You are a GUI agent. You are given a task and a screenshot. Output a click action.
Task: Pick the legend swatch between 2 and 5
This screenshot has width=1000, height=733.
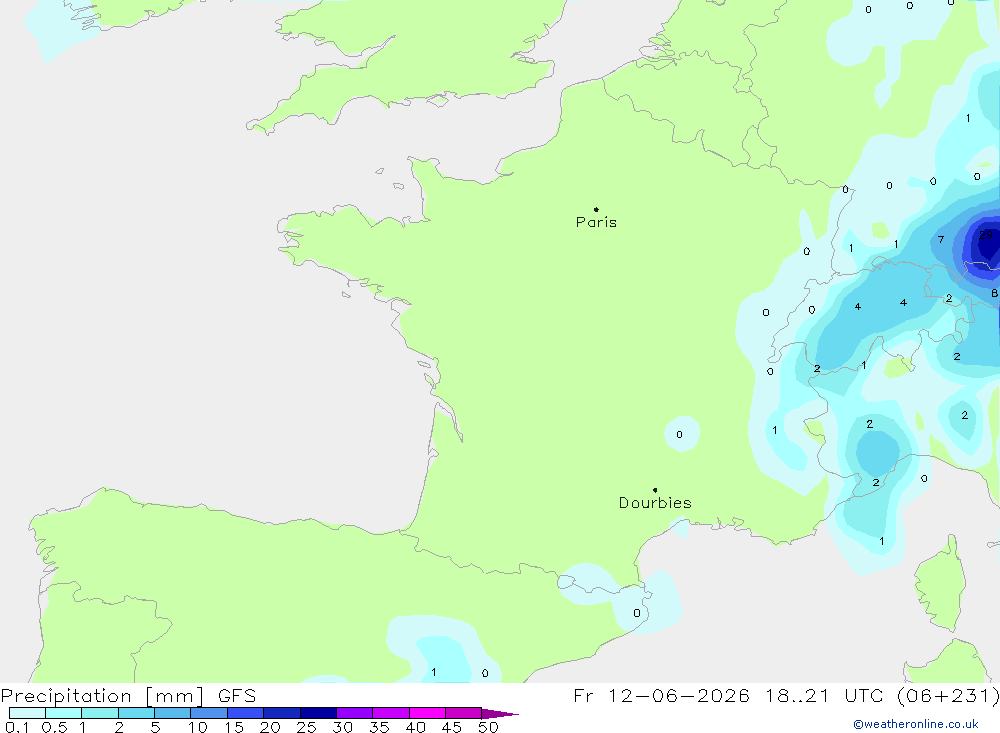click(x=136, y=713)
